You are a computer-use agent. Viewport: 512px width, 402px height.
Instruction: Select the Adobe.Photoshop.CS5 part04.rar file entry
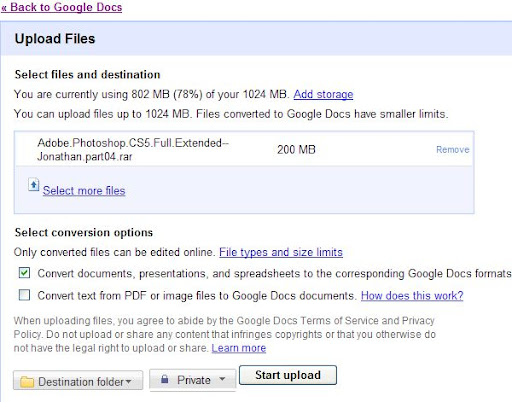pyautogui.click(x=133, y=150)
